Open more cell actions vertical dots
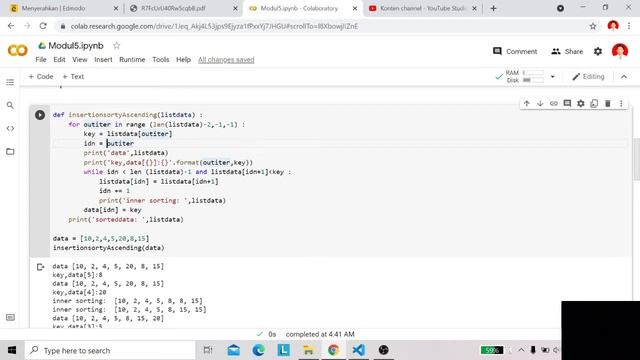The image size is (640, 360). [621, 104]
